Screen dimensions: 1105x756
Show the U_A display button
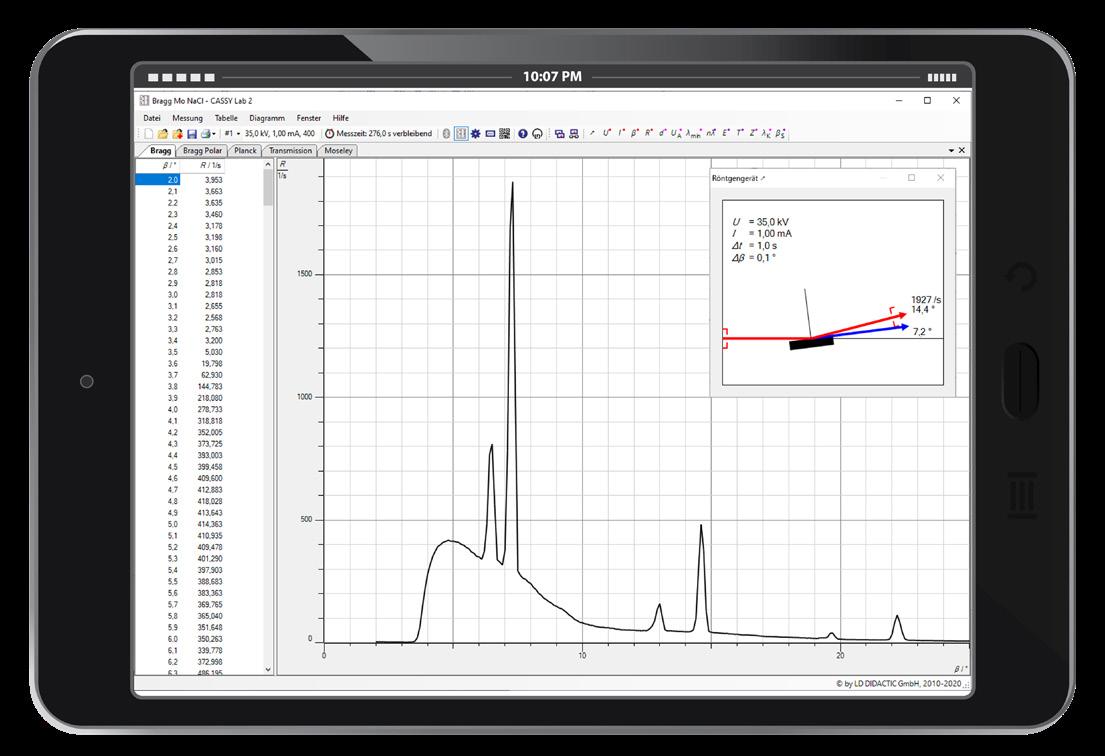(677, 133)
